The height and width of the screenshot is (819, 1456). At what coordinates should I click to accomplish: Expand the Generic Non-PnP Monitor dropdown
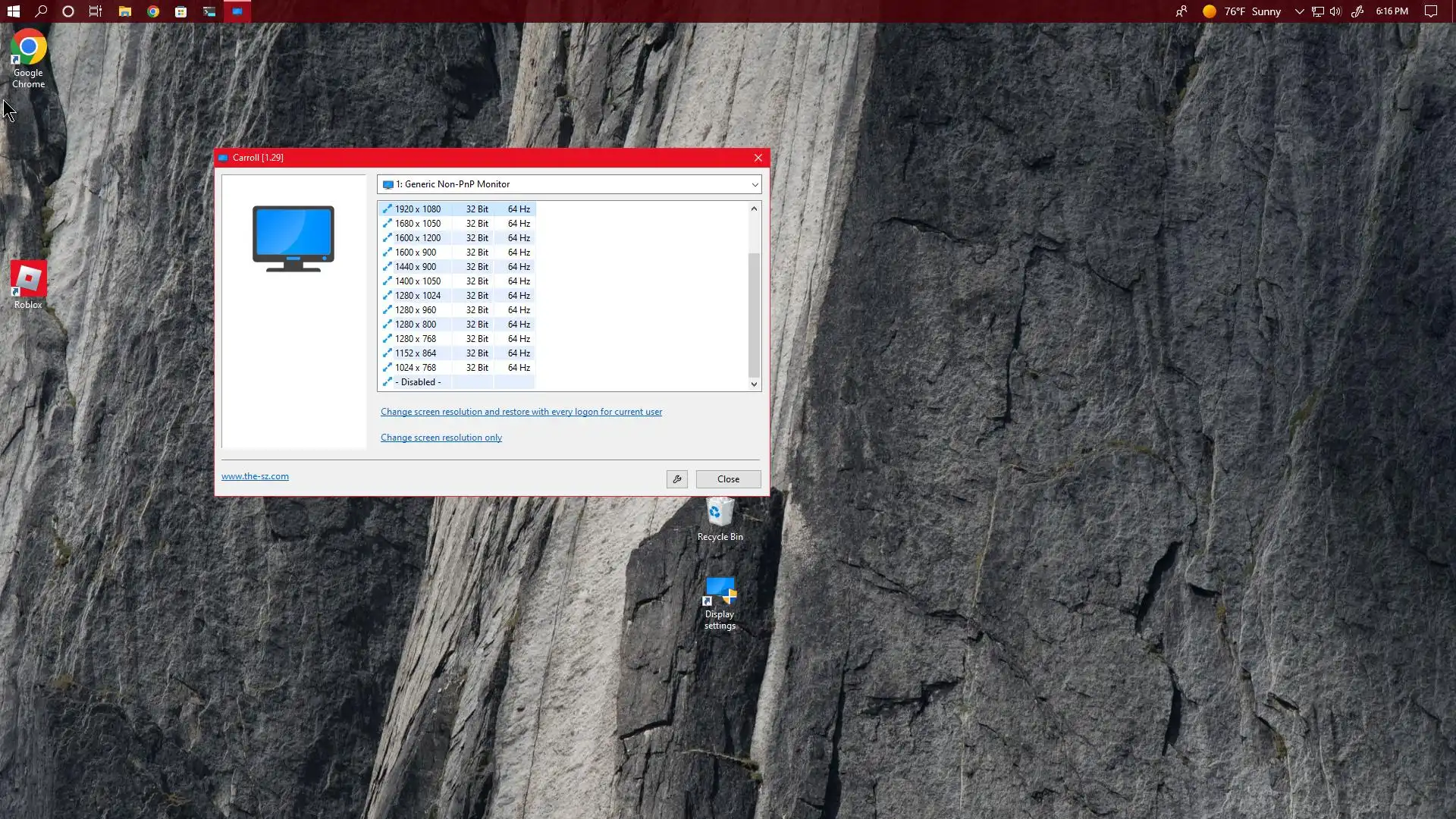click(x=754, y=184)
